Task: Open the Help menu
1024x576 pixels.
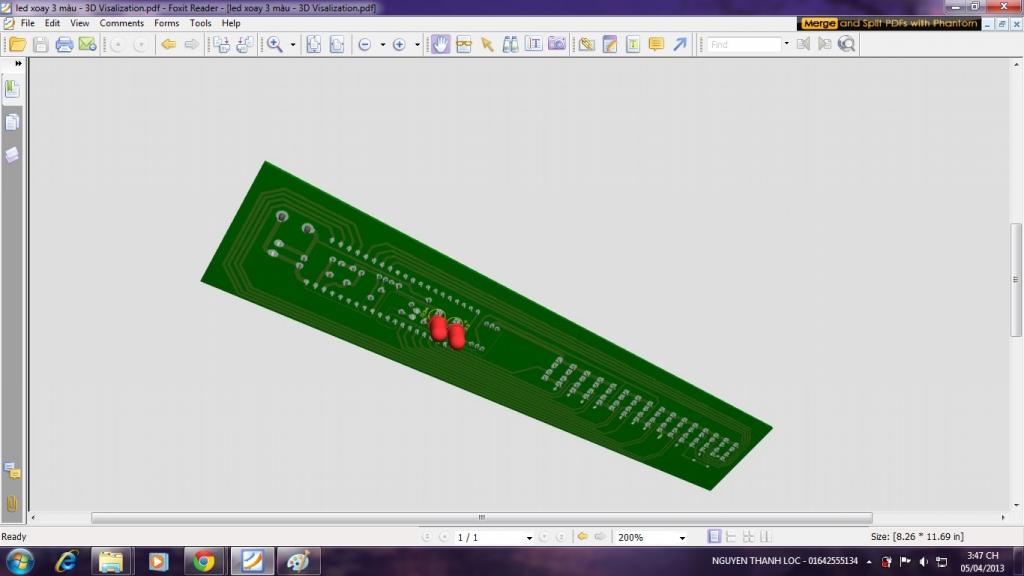Action: [231, 23]
